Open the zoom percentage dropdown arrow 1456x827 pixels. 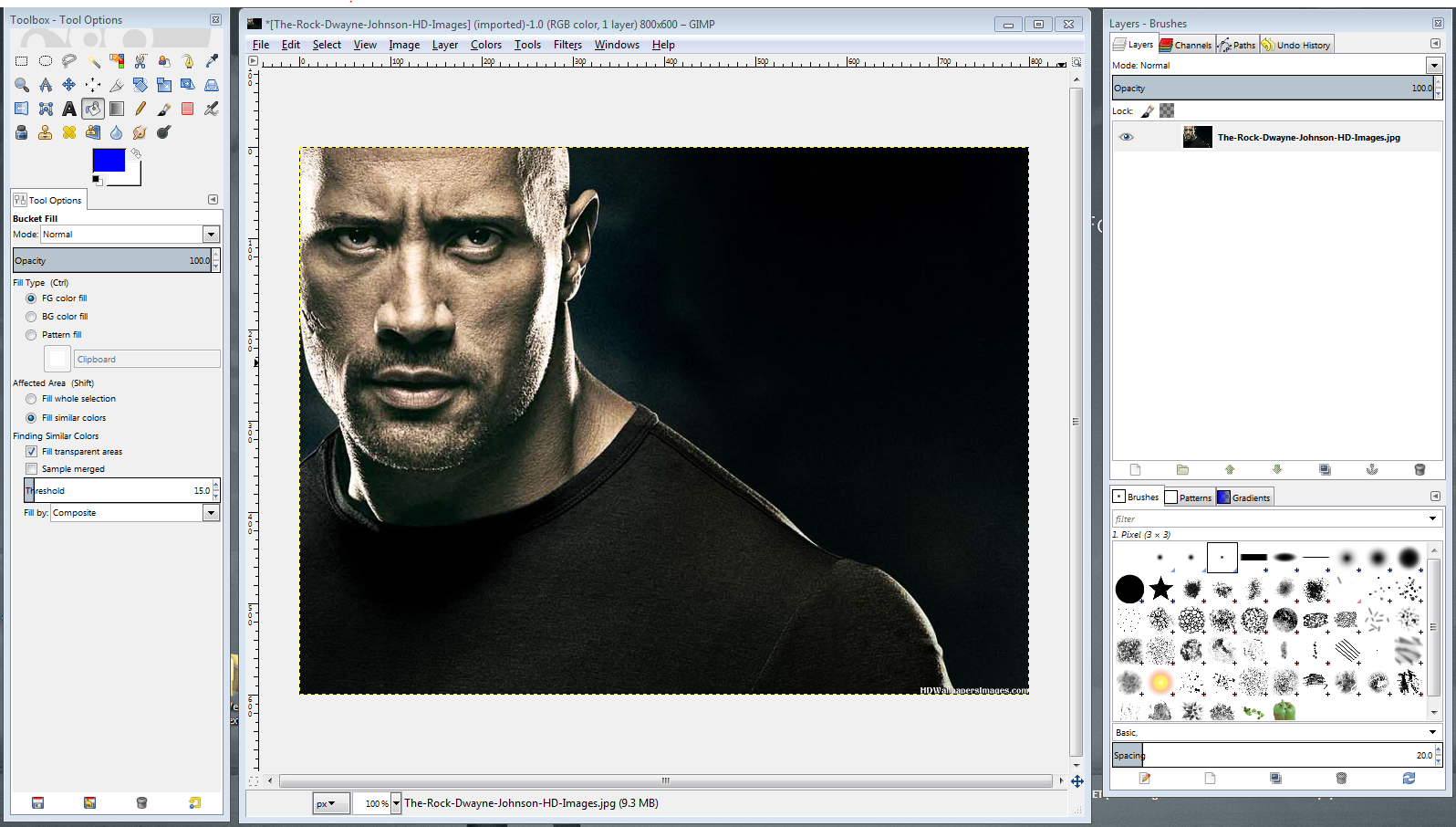point(396,804)
